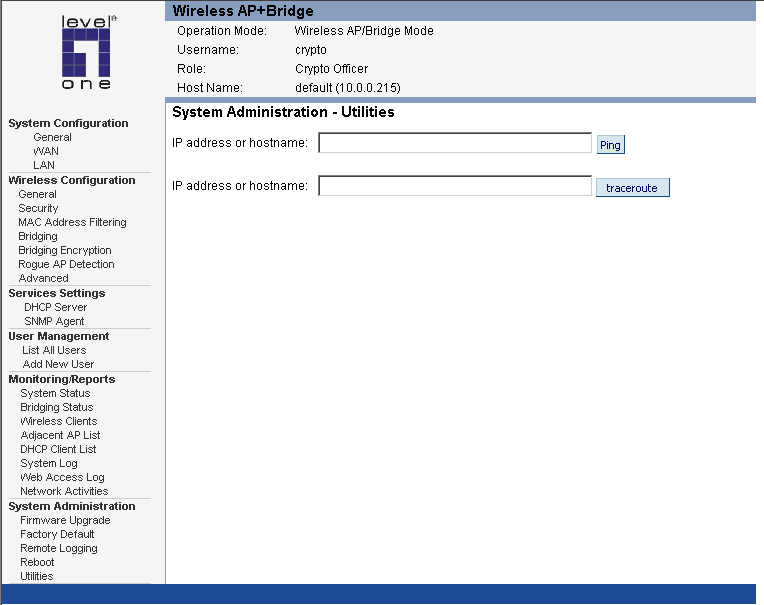This screenshot has width=764, height=605.
Task: View DHCP Client List
Action: point(58,450)
